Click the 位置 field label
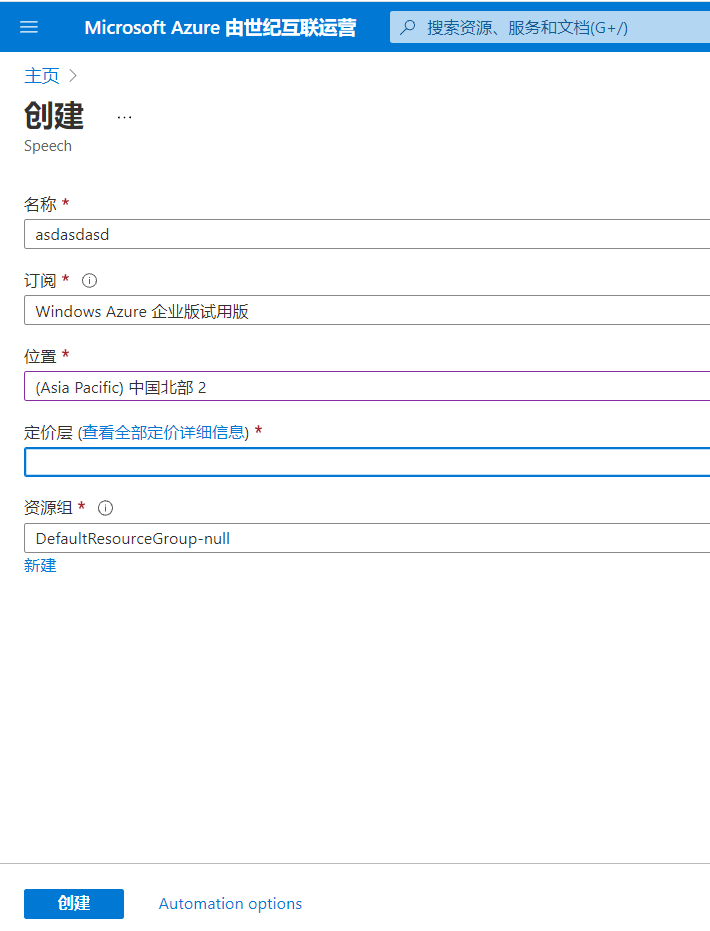Screen dimensions: 710x931 point(40,356)
